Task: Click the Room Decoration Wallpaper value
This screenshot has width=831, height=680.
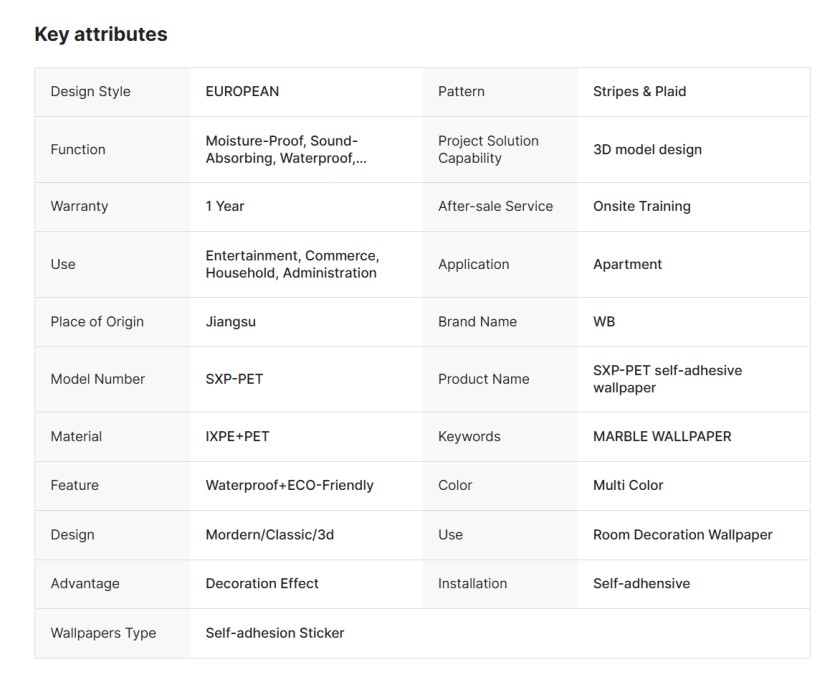Action: [682, 534]
